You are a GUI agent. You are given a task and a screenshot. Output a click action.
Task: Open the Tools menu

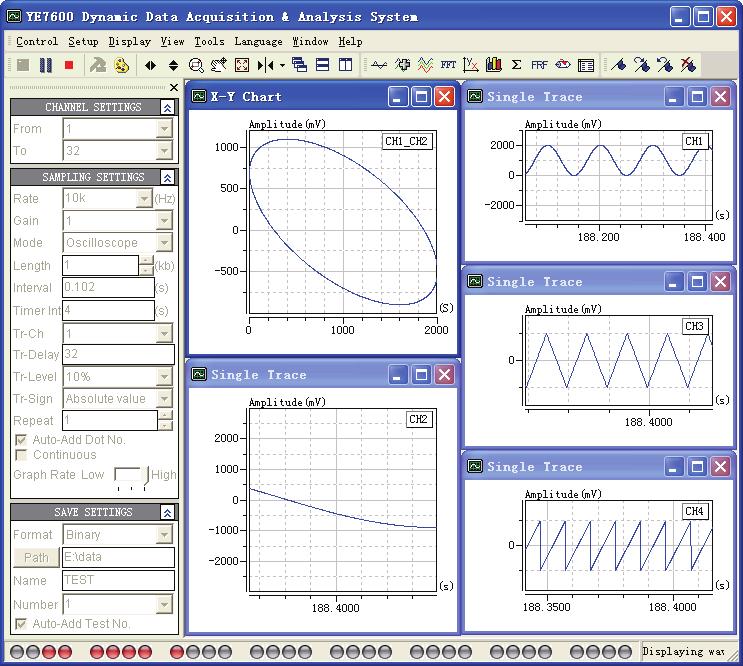[209, 42]
